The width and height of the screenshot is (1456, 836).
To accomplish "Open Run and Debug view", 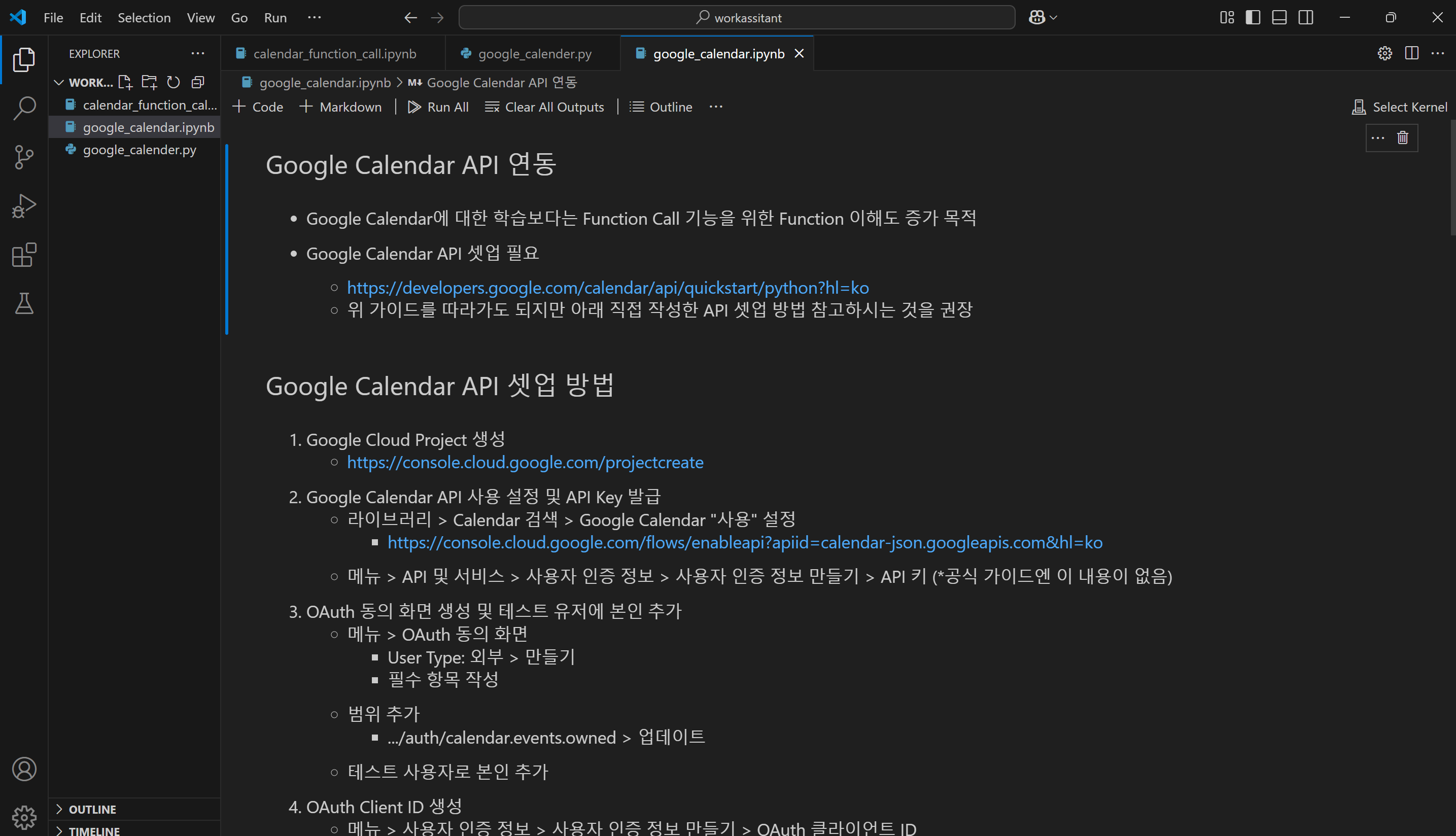I will (23, 205).
